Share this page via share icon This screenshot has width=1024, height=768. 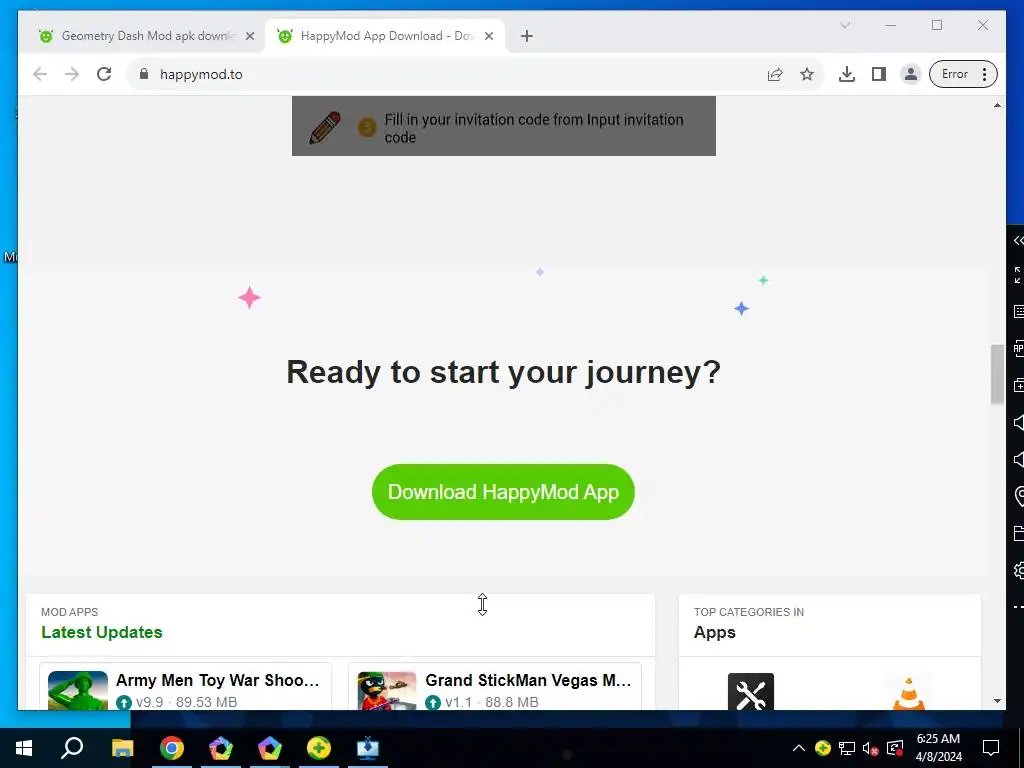pos(775,74)
